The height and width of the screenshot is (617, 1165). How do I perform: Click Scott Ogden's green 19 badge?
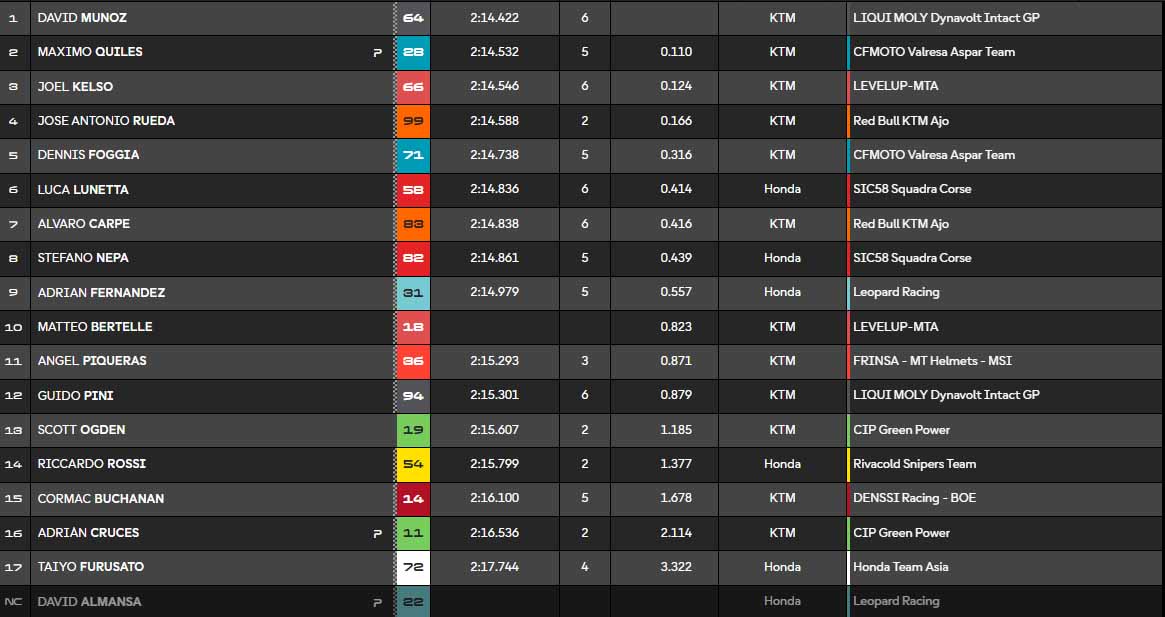pyautogui.click(x=413, y=430)
